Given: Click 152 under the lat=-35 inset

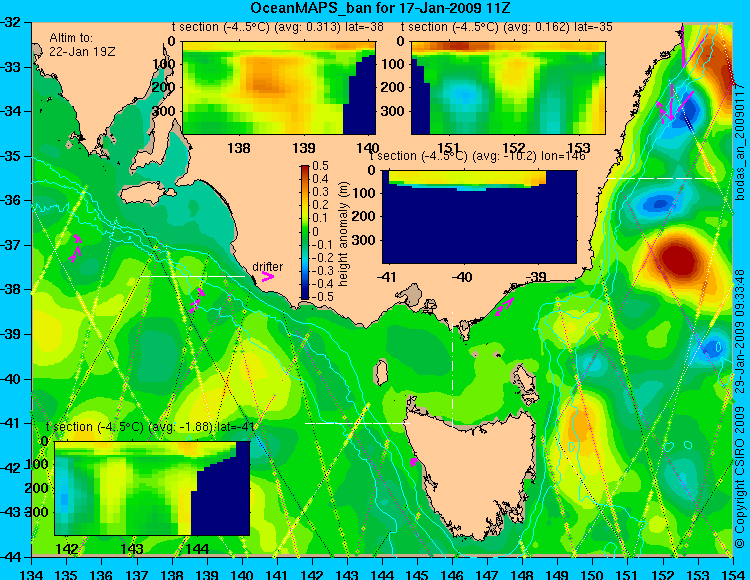Looking at the screenshot, I should coord(514,148).
